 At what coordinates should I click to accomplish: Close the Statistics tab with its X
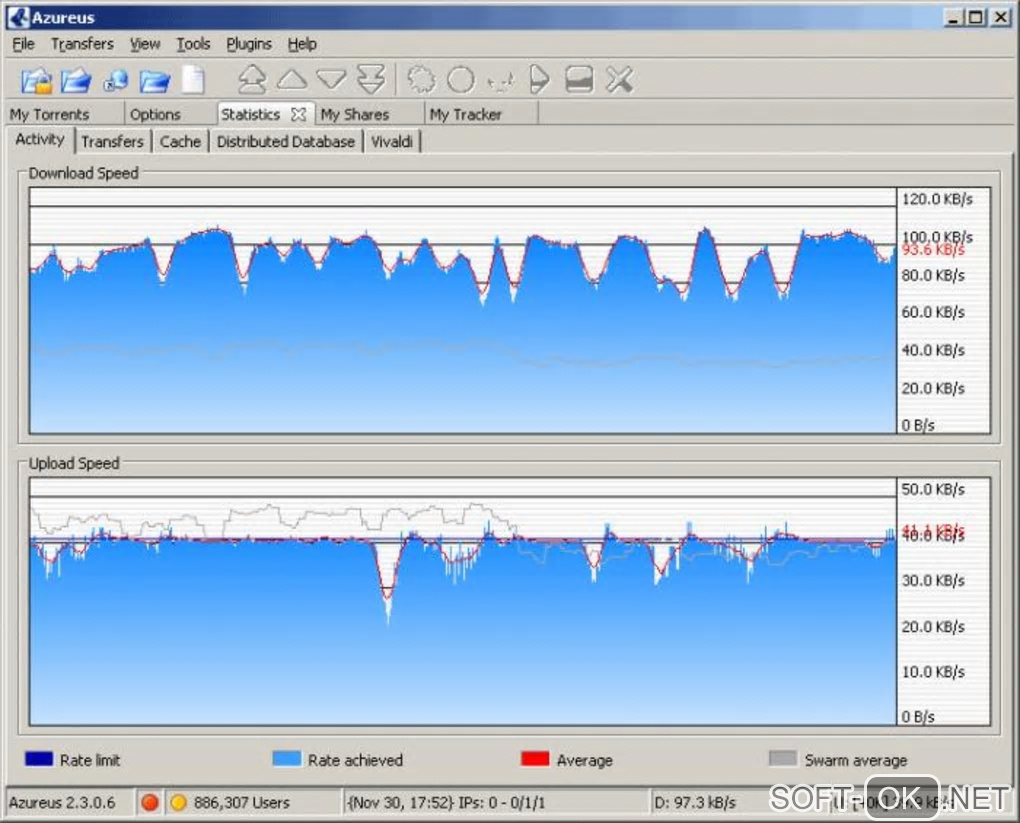pyautogui.click(x=298, y=114)
